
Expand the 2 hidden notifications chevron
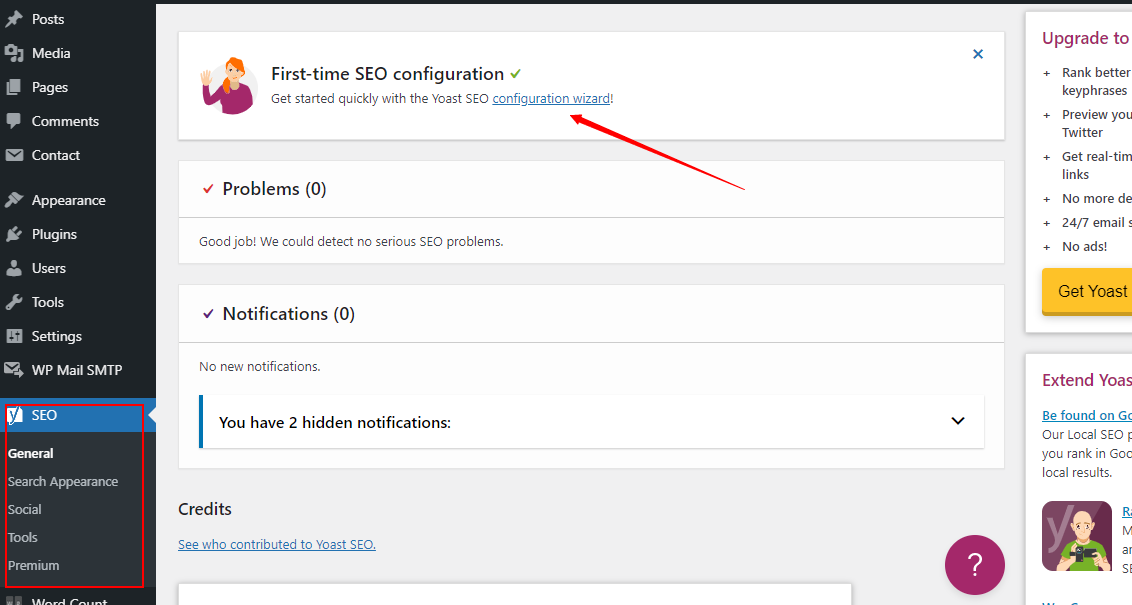coord(957,421)
